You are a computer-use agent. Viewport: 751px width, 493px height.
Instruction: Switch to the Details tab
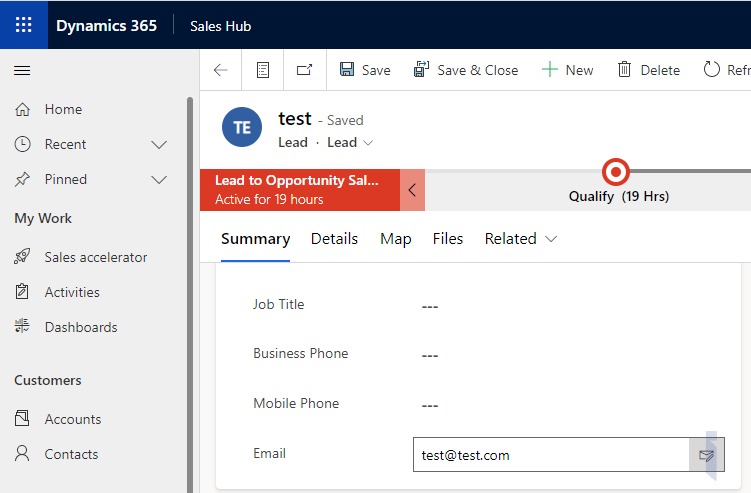point(334,239)
